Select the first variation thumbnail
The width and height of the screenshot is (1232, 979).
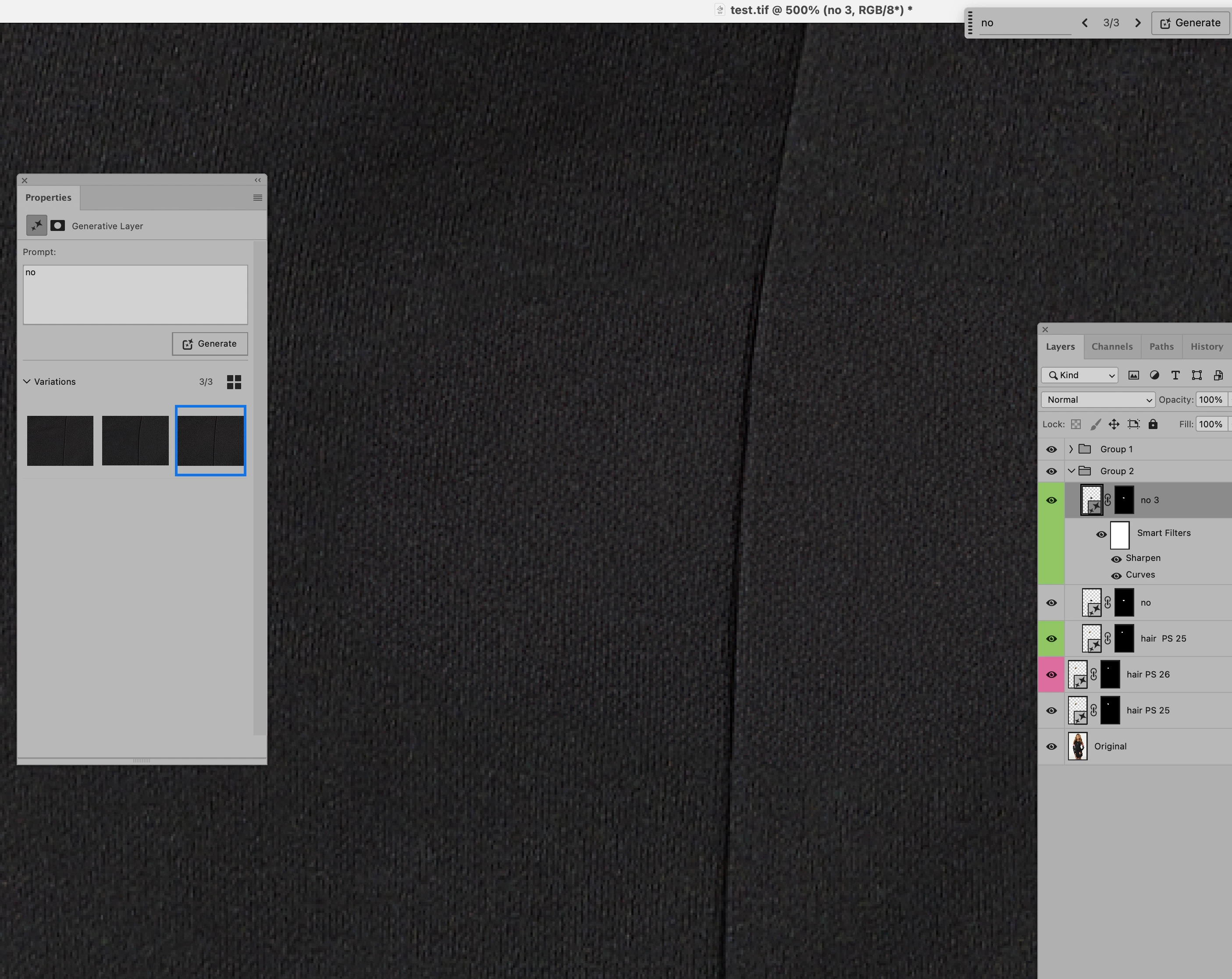(60, 440)
